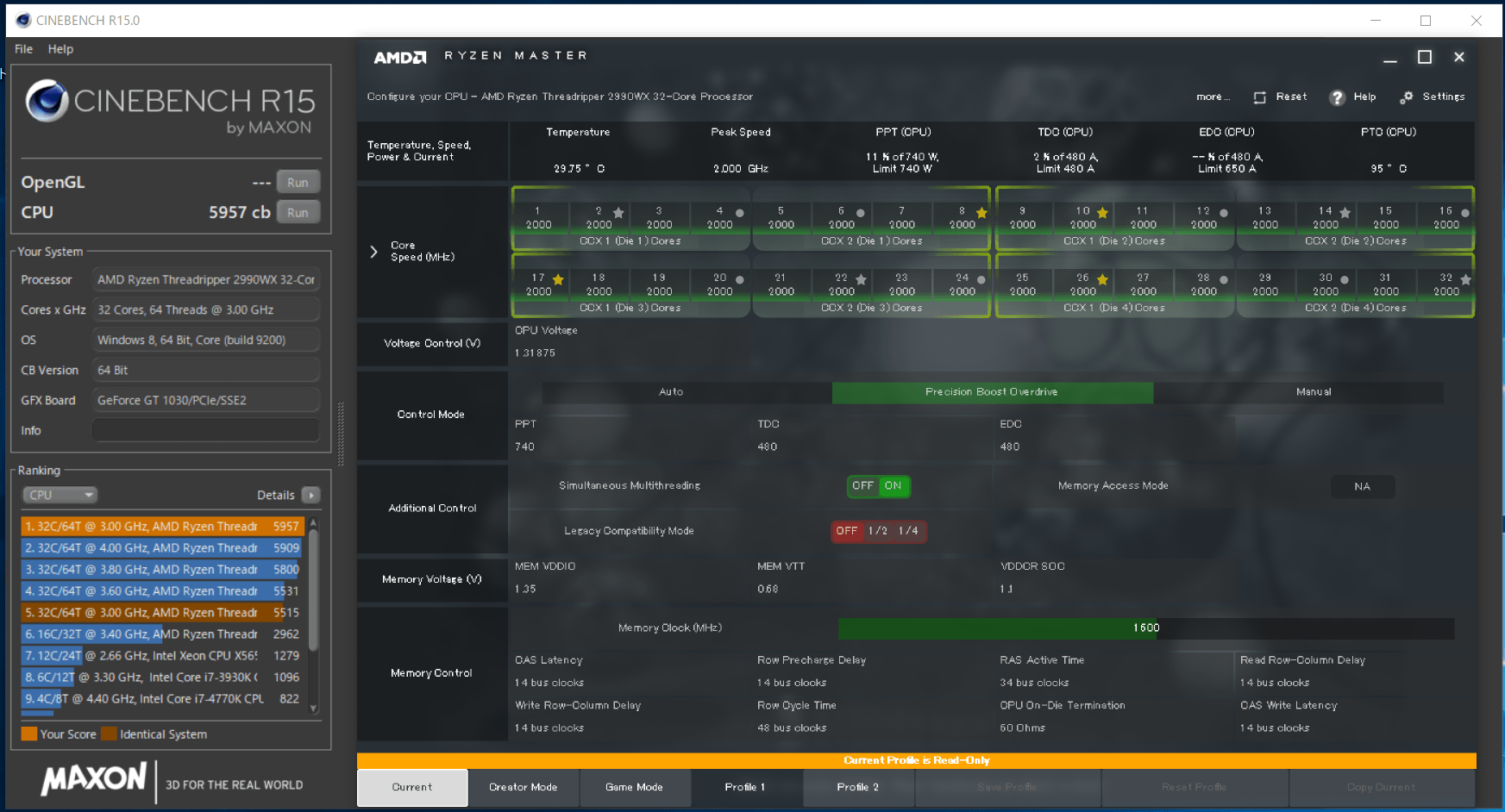Select Auto control mode
Image resolution: width=1505 pixels, height=812 pixels.
click(x=671, y=392)
